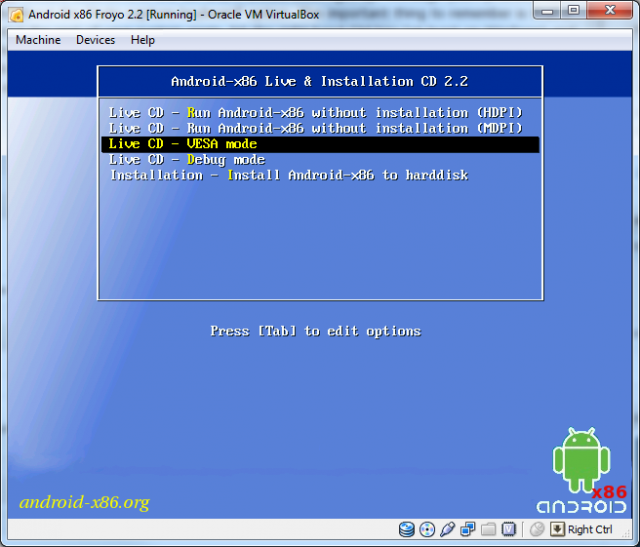Click the VirtualBox window title icon

coord(17,15)
